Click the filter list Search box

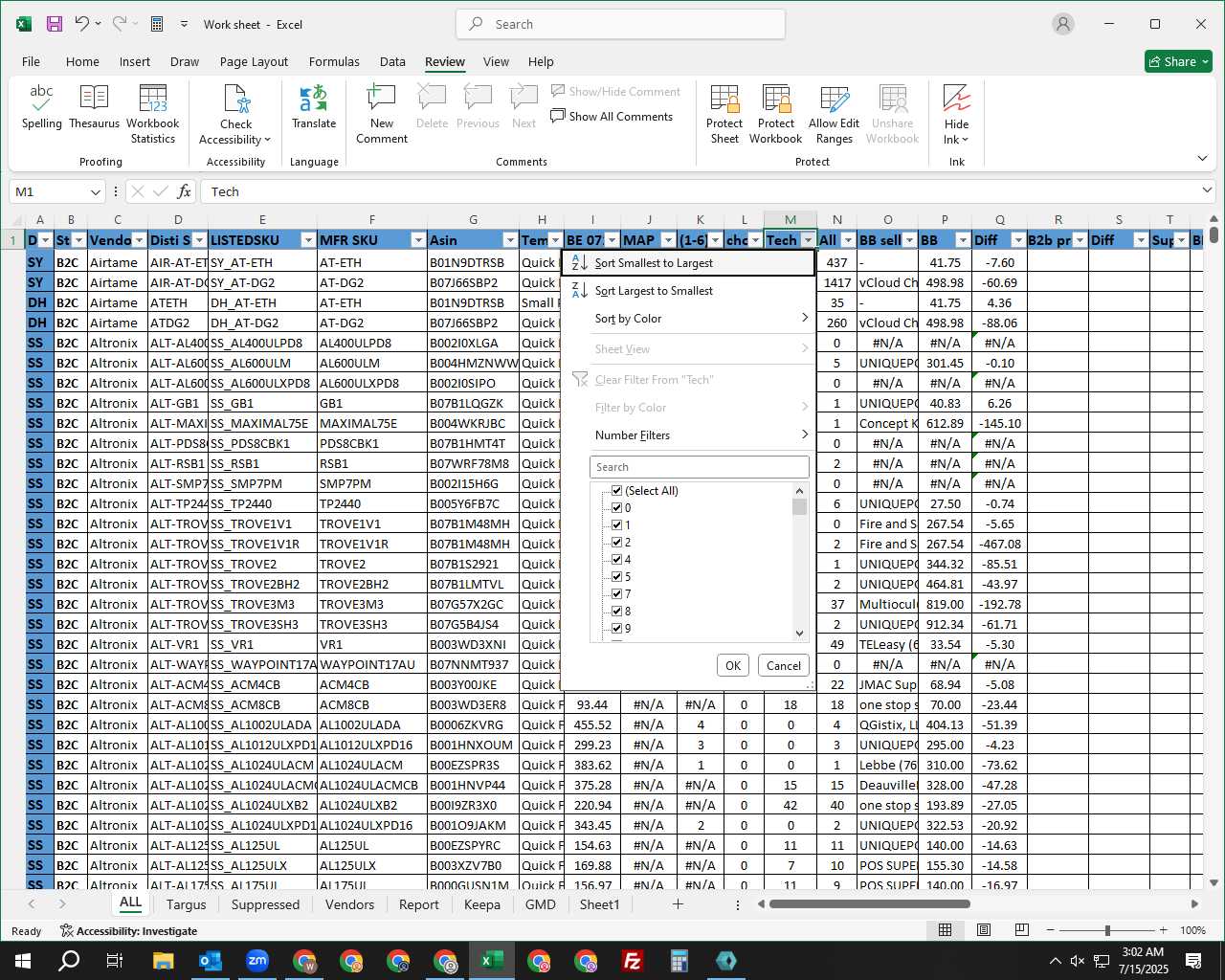coord(700,467)
